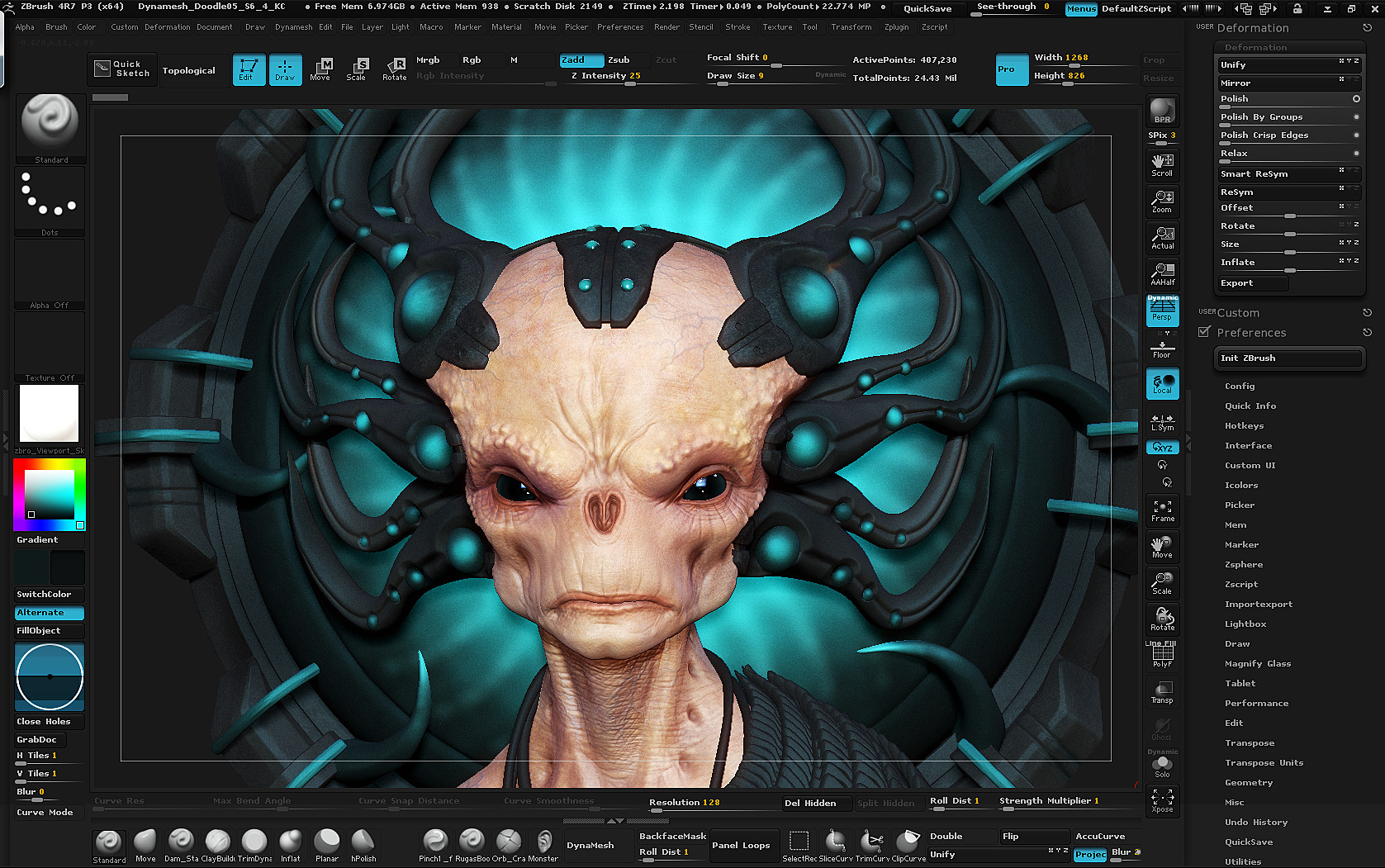This screenshot has width=1385, height=868.
Task: Toggle Menus button in title bar
Action: [x=1081, y=8]
